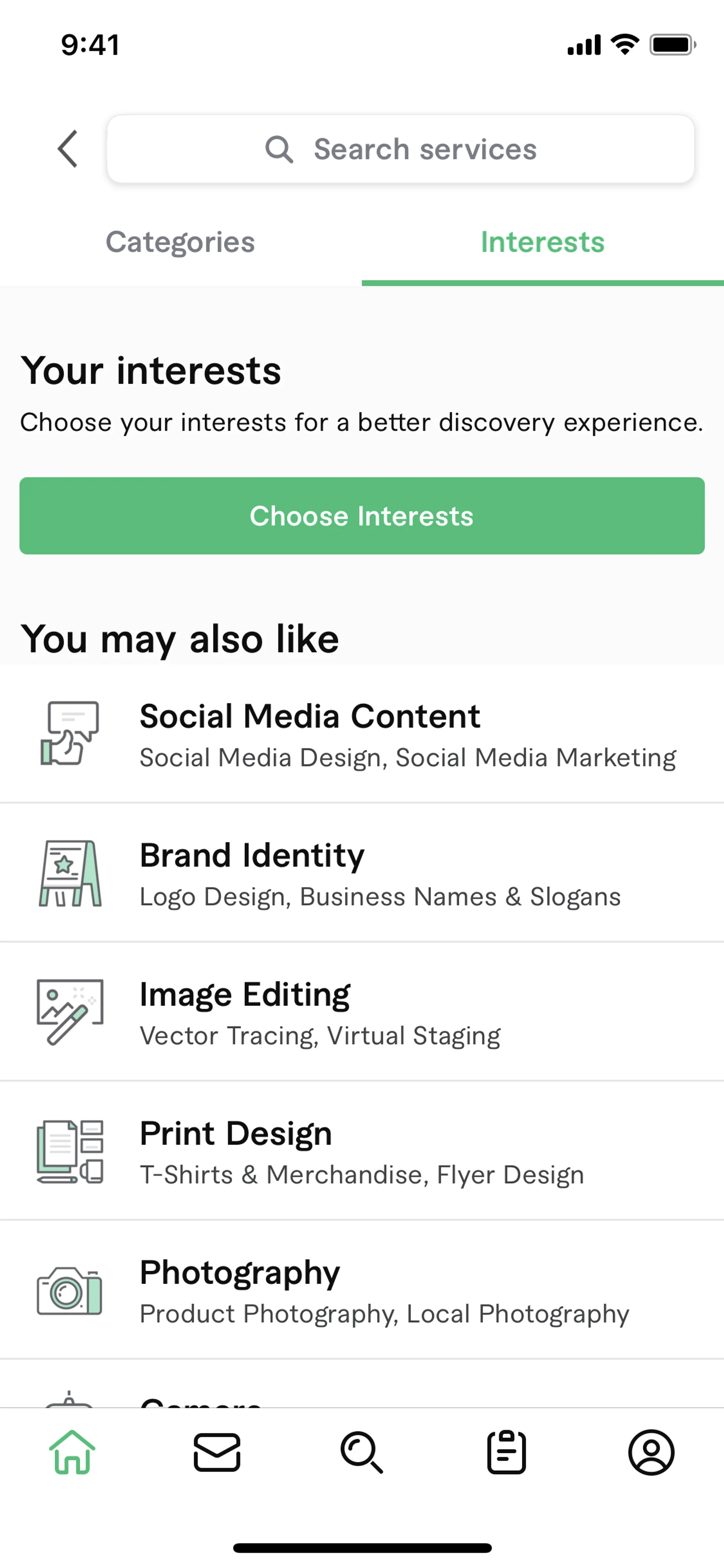Viewport: 724px width, 1568px height.
Task: Click the magnifier icon in search bar
Action: 279,149
